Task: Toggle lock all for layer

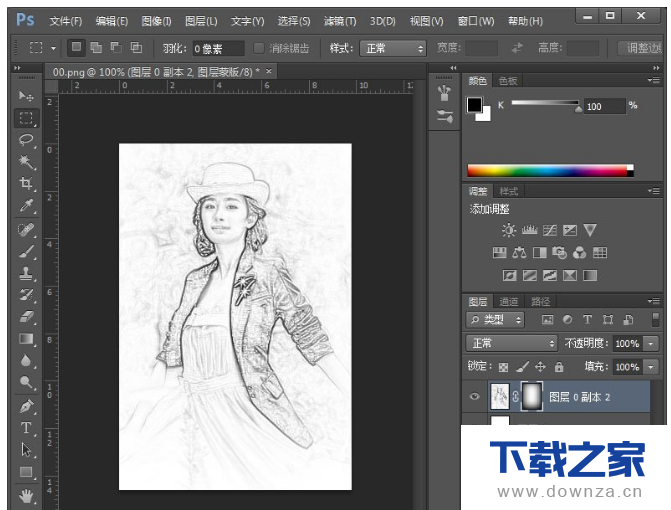Action: (559, 367)
